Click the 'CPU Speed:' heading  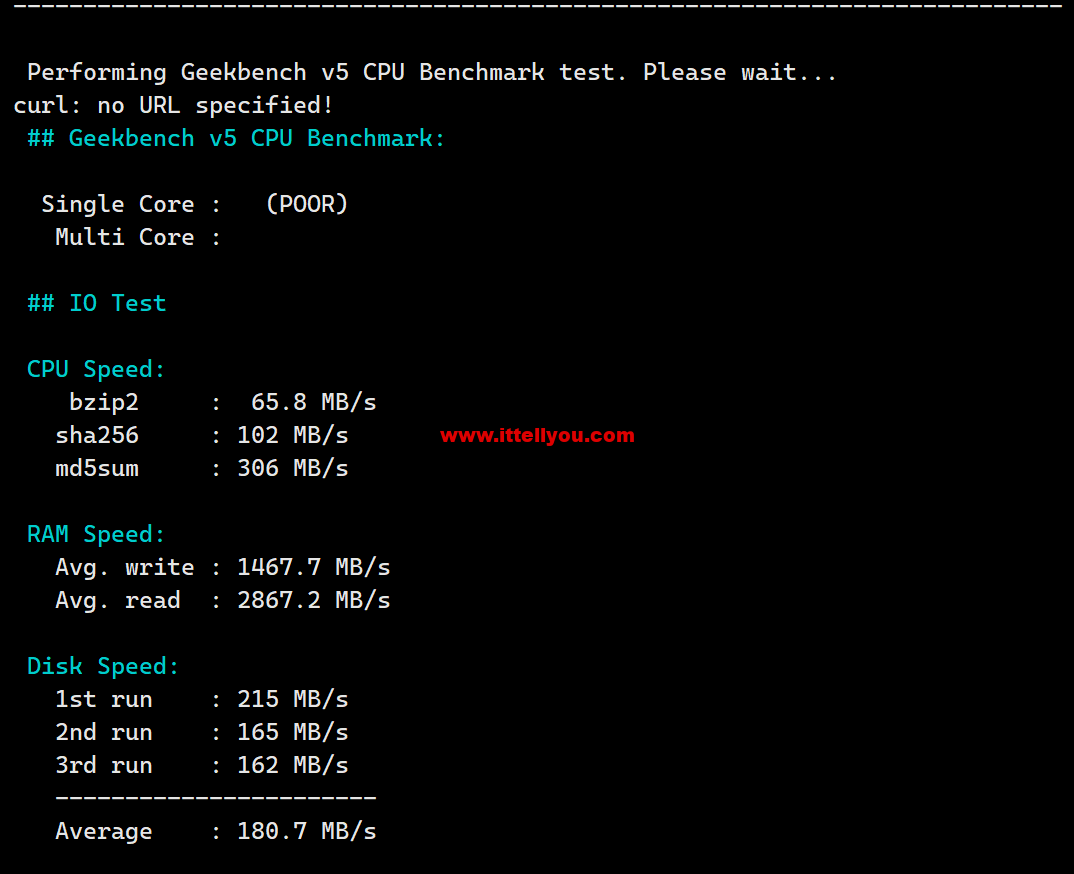[96, 370]
